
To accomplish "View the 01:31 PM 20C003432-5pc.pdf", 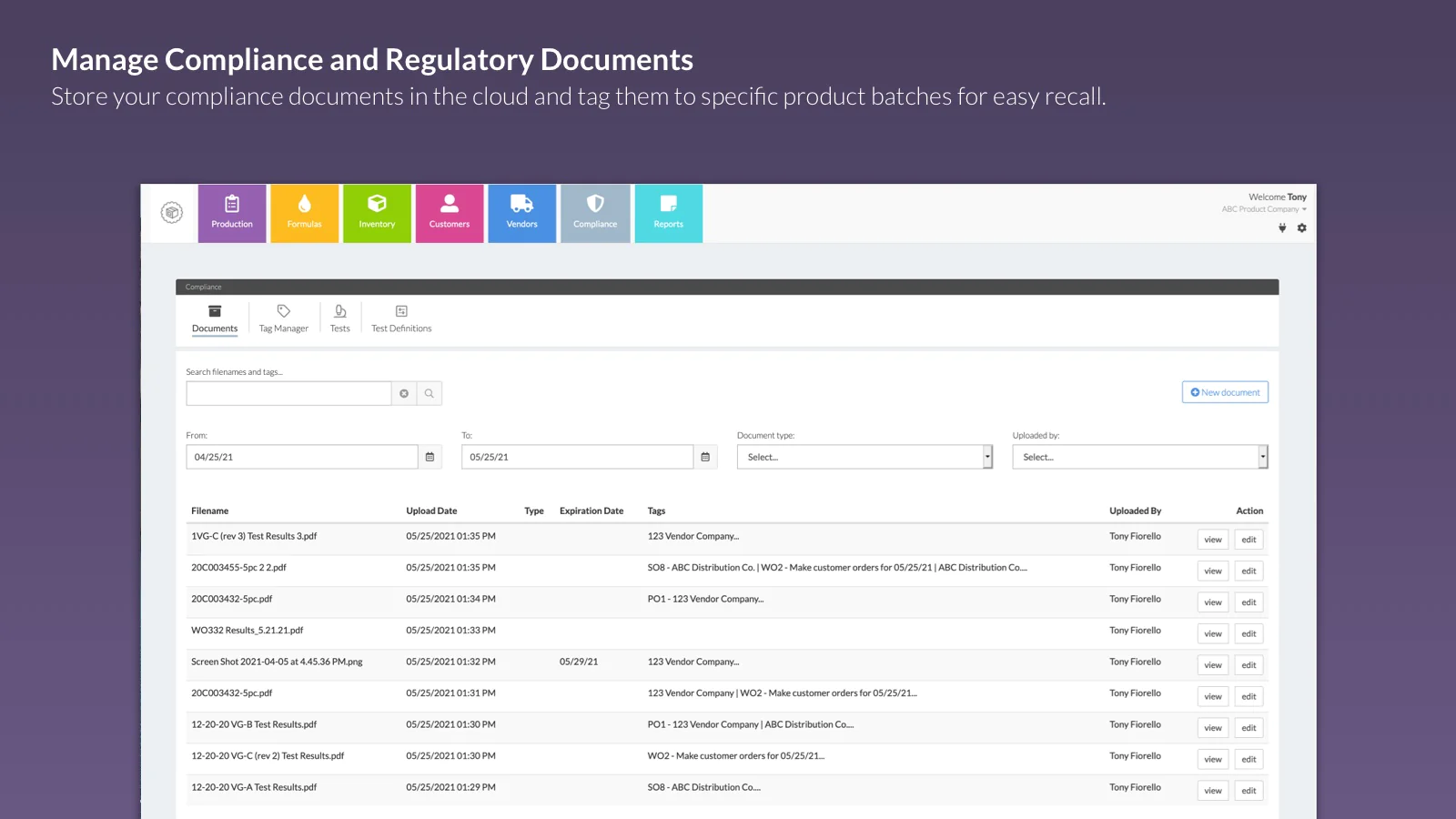I will 1213,697.
